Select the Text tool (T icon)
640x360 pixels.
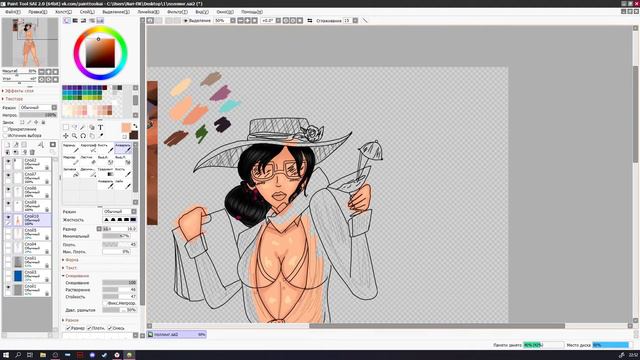click(x=100, y=127)
